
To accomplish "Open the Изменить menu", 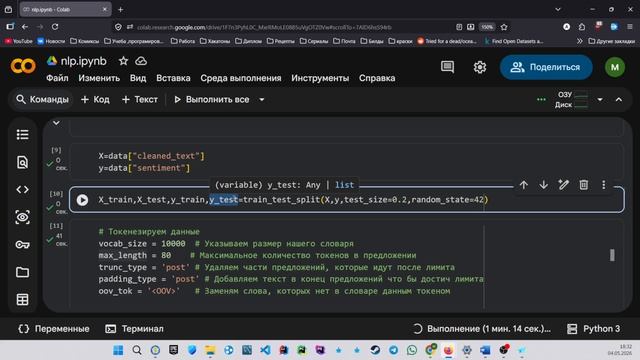I will coord(99,78).
